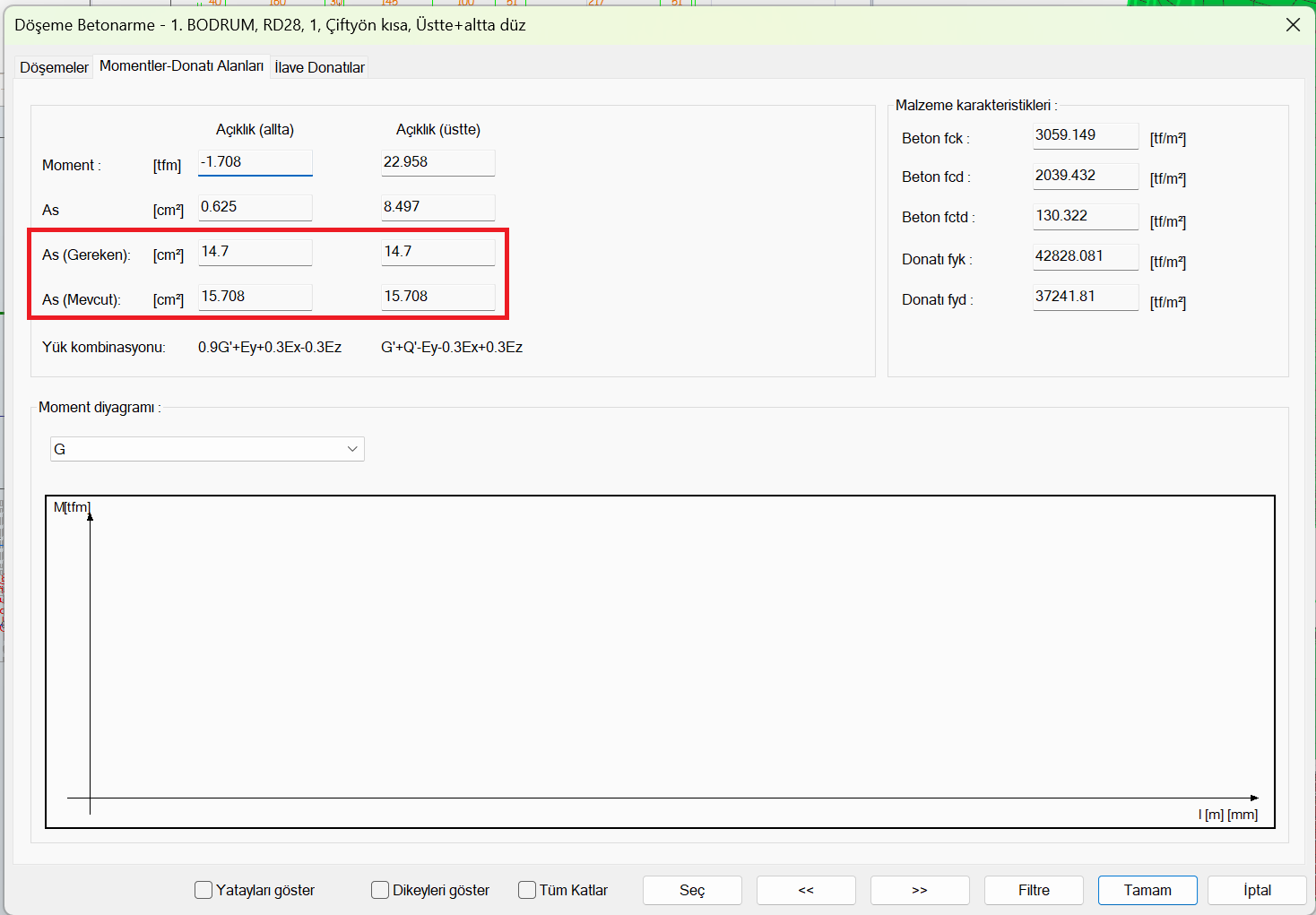This screenshot has width=1316, height=915.
Task: Select the As field showing 0.625
Action: [255, 207]
